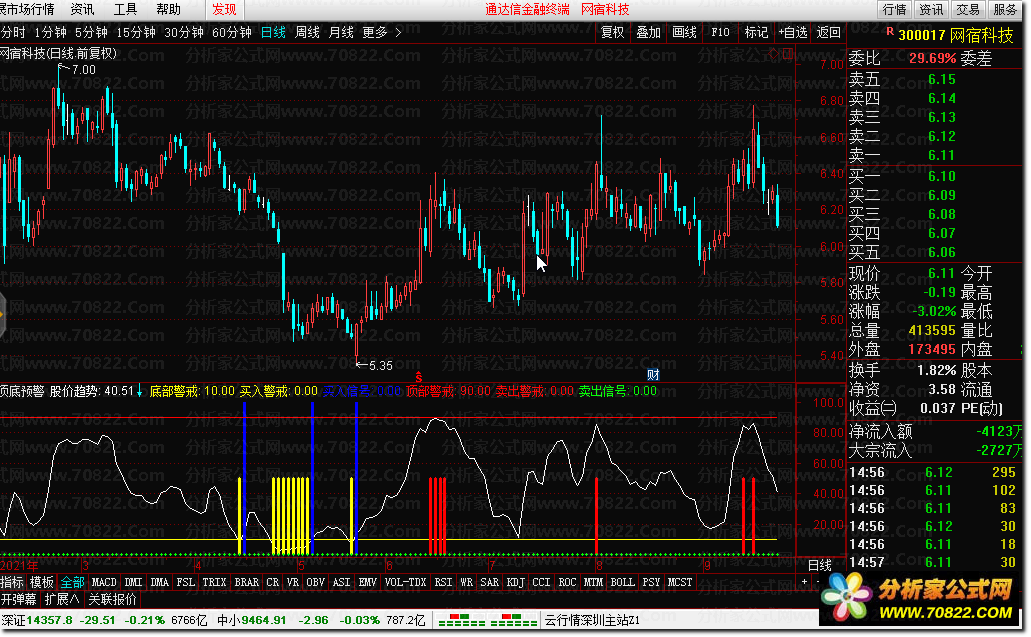This screenshot has height=637, width=1031.
Task: Select the DMI indicator tab
Action: [133, 582]
